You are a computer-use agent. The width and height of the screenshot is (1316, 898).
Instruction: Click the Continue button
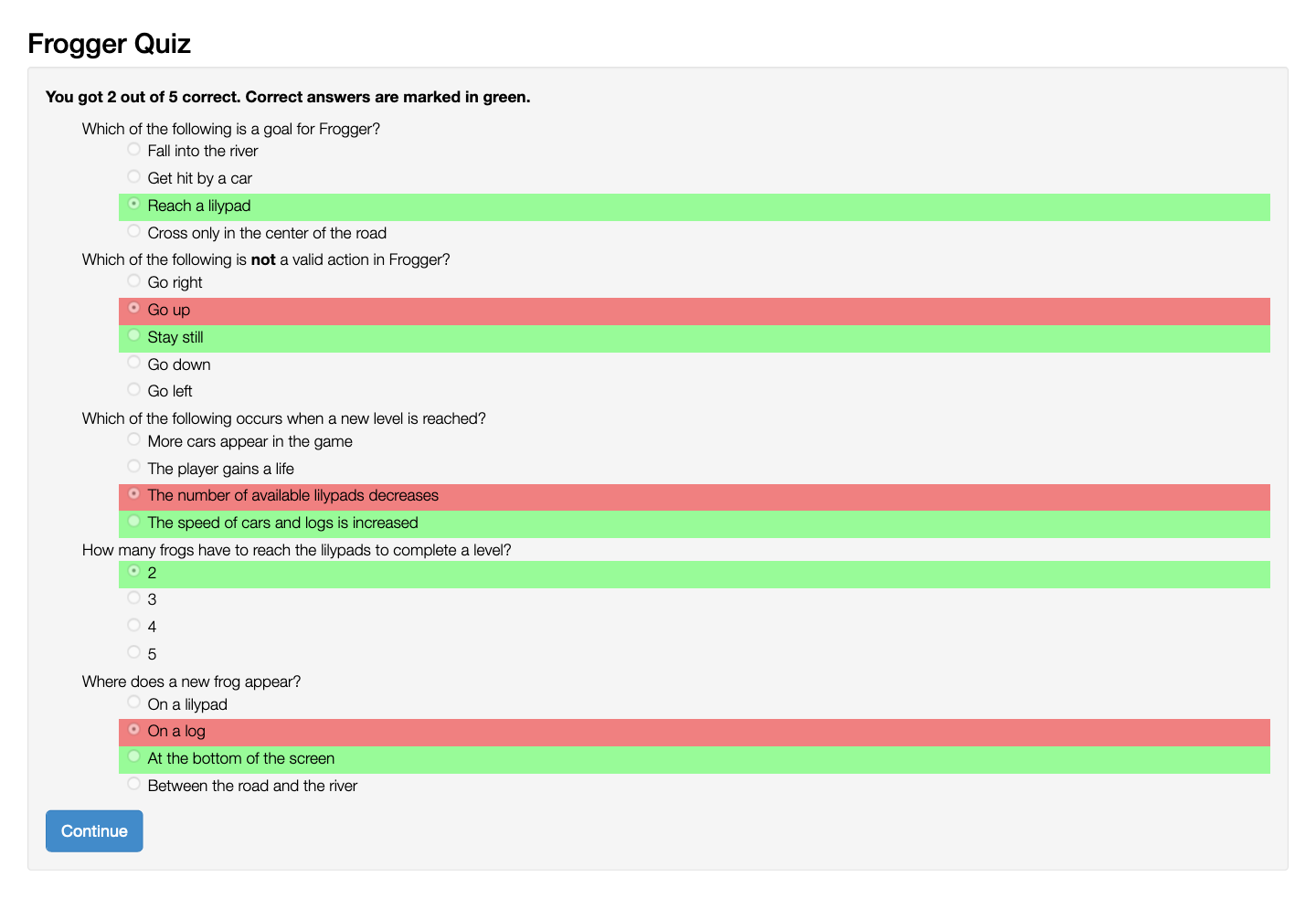coord(94,830)
